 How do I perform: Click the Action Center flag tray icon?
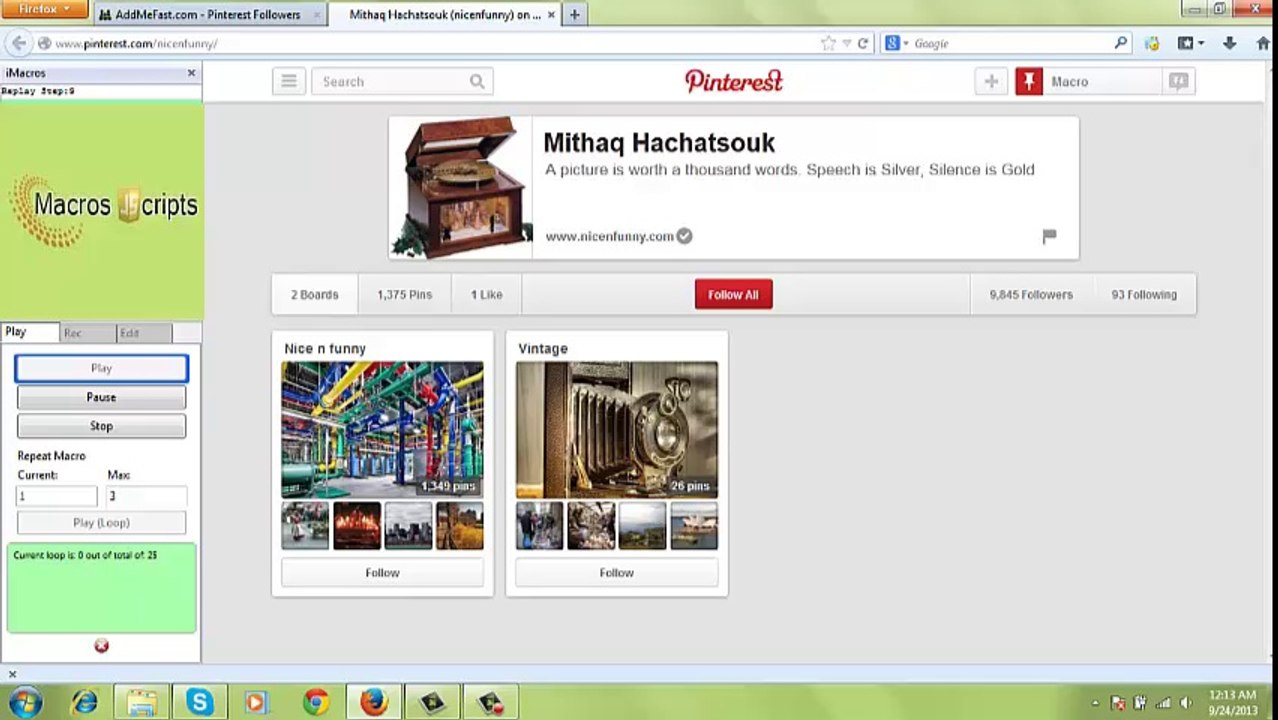(1118, 702)
